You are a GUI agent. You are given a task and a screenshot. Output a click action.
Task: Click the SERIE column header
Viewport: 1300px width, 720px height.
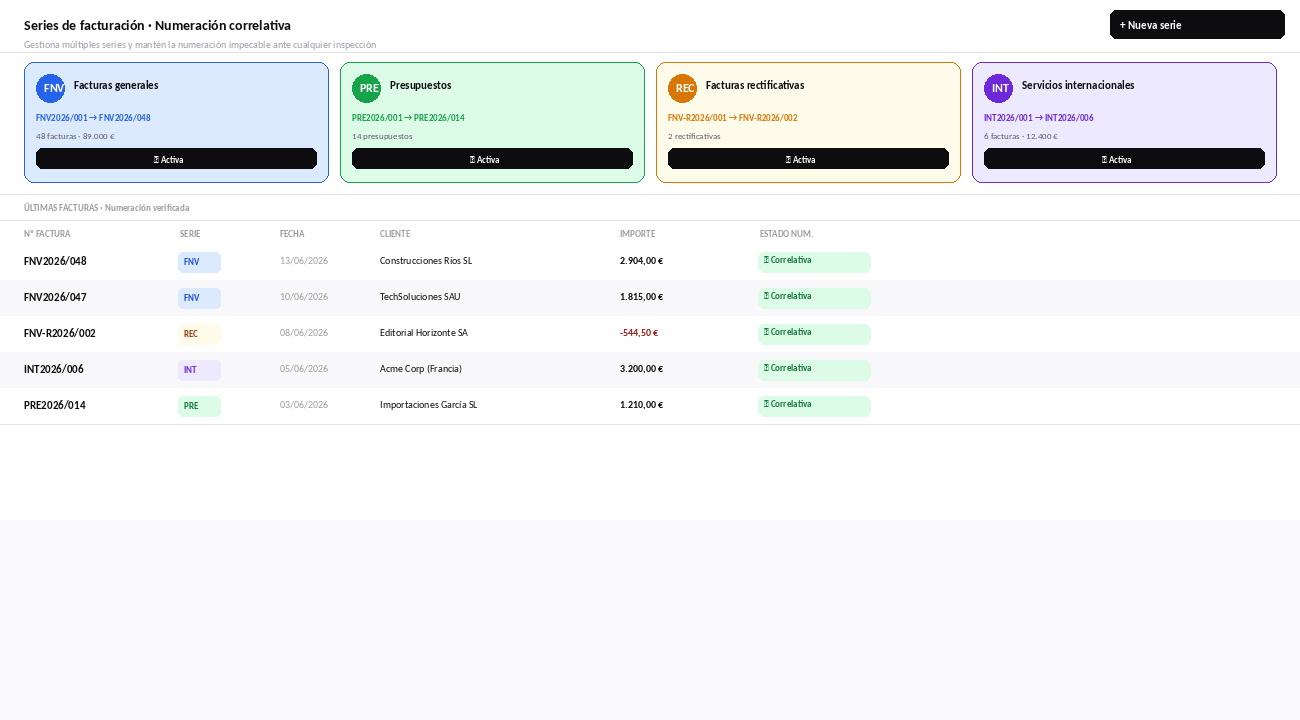click(190, 234)
